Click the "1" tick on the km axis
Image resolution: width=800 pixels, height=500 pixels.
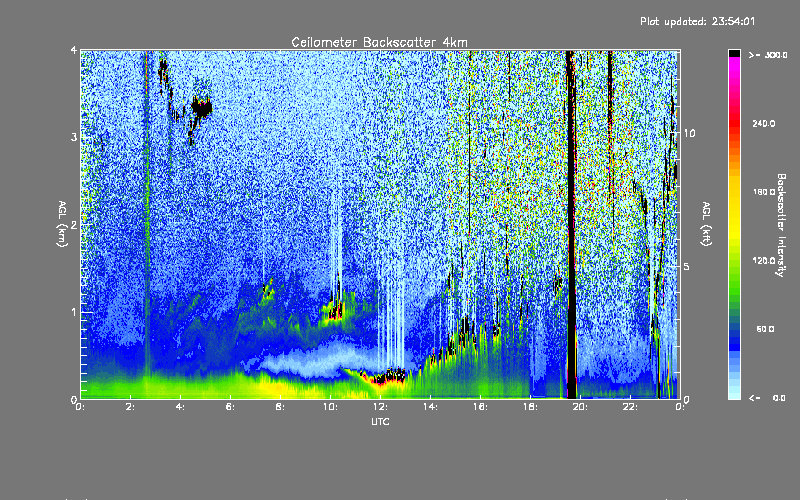[73, 312]
